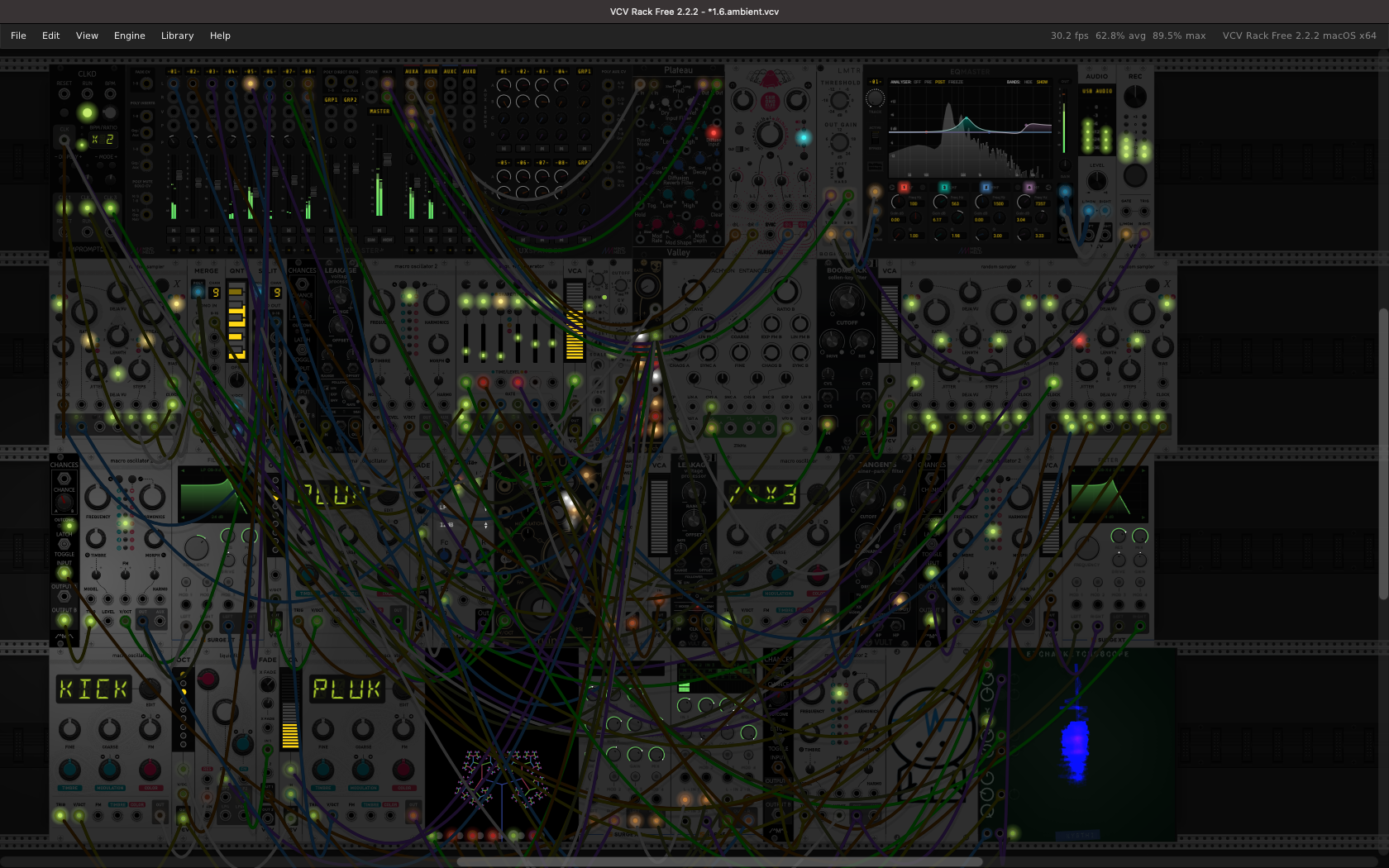Screen dimensions: 1389x868
Task: Click the GRP1 fader handle in MixMaster
Action: 337,168
